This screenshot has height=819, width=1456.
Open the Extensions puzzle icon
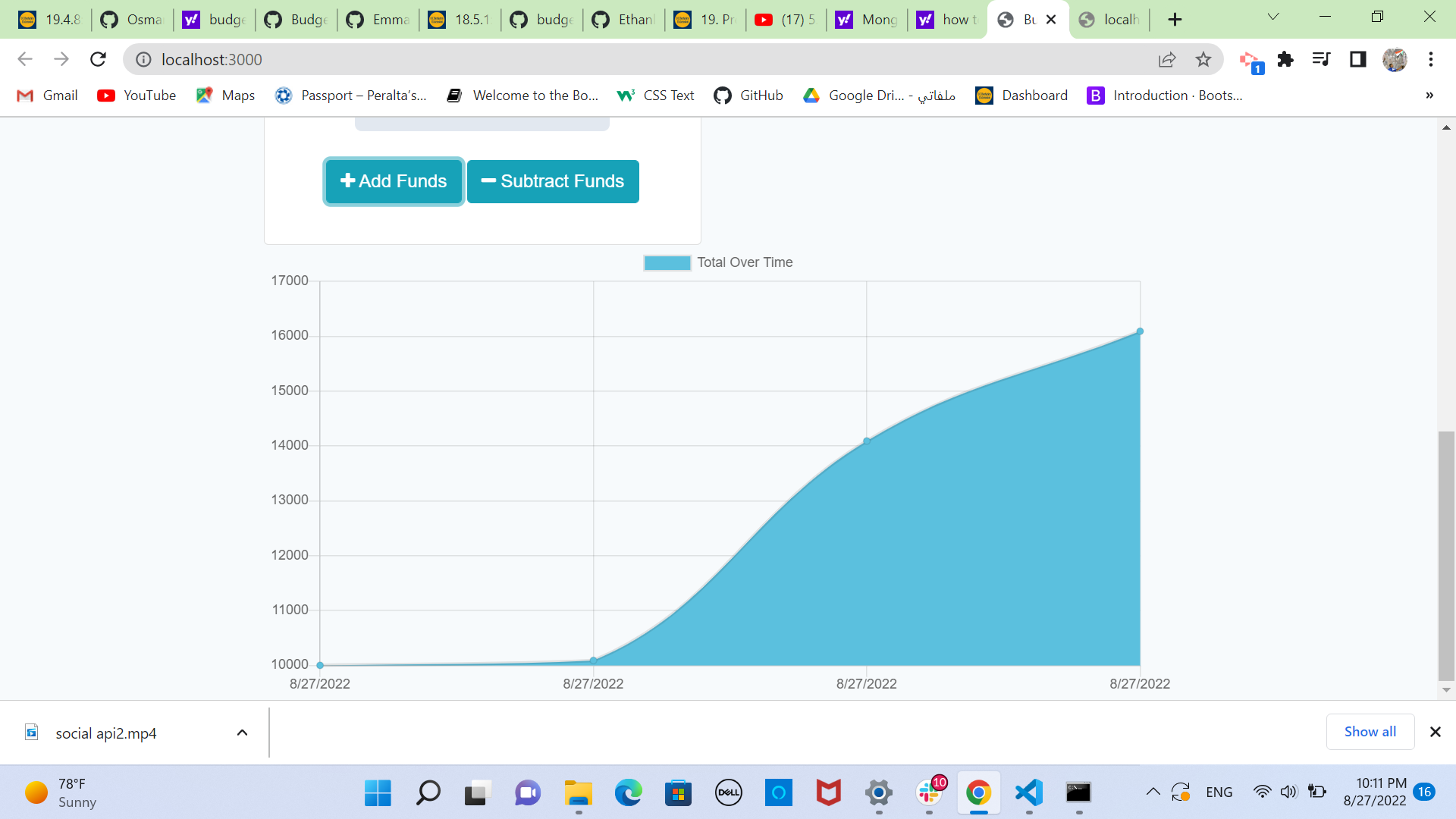tap(1285, 59)
